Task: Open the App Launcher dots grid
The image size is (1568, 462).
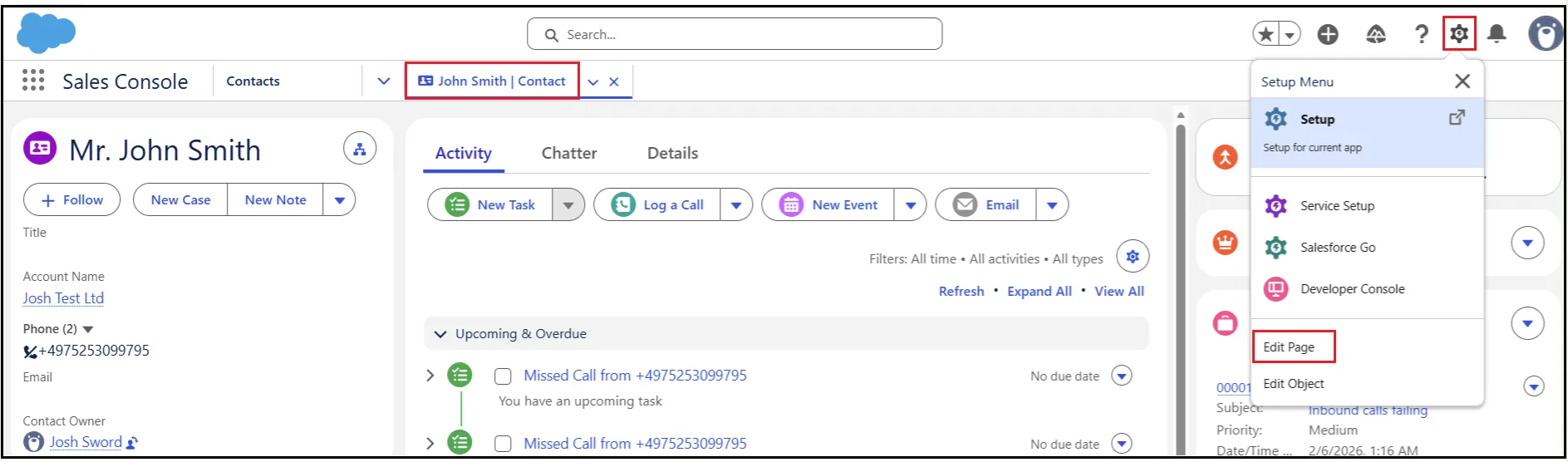Action: click(x=33, y=80)
